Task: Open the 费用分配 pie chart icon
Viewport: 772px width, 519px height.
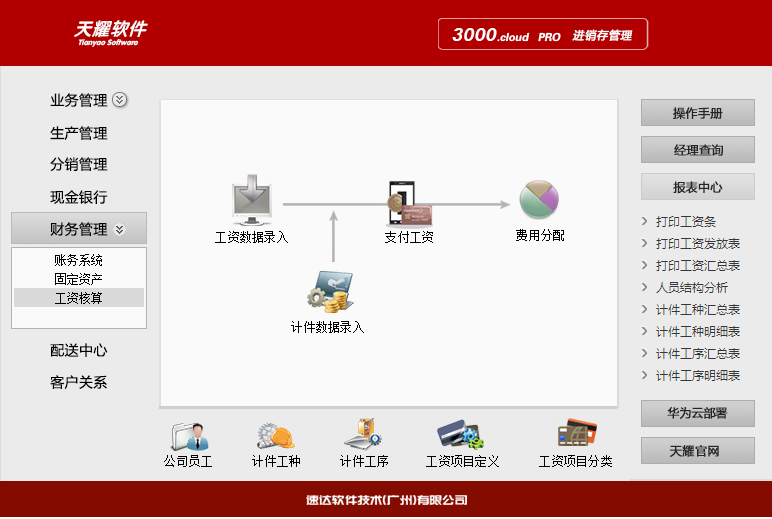Action: 539,201
